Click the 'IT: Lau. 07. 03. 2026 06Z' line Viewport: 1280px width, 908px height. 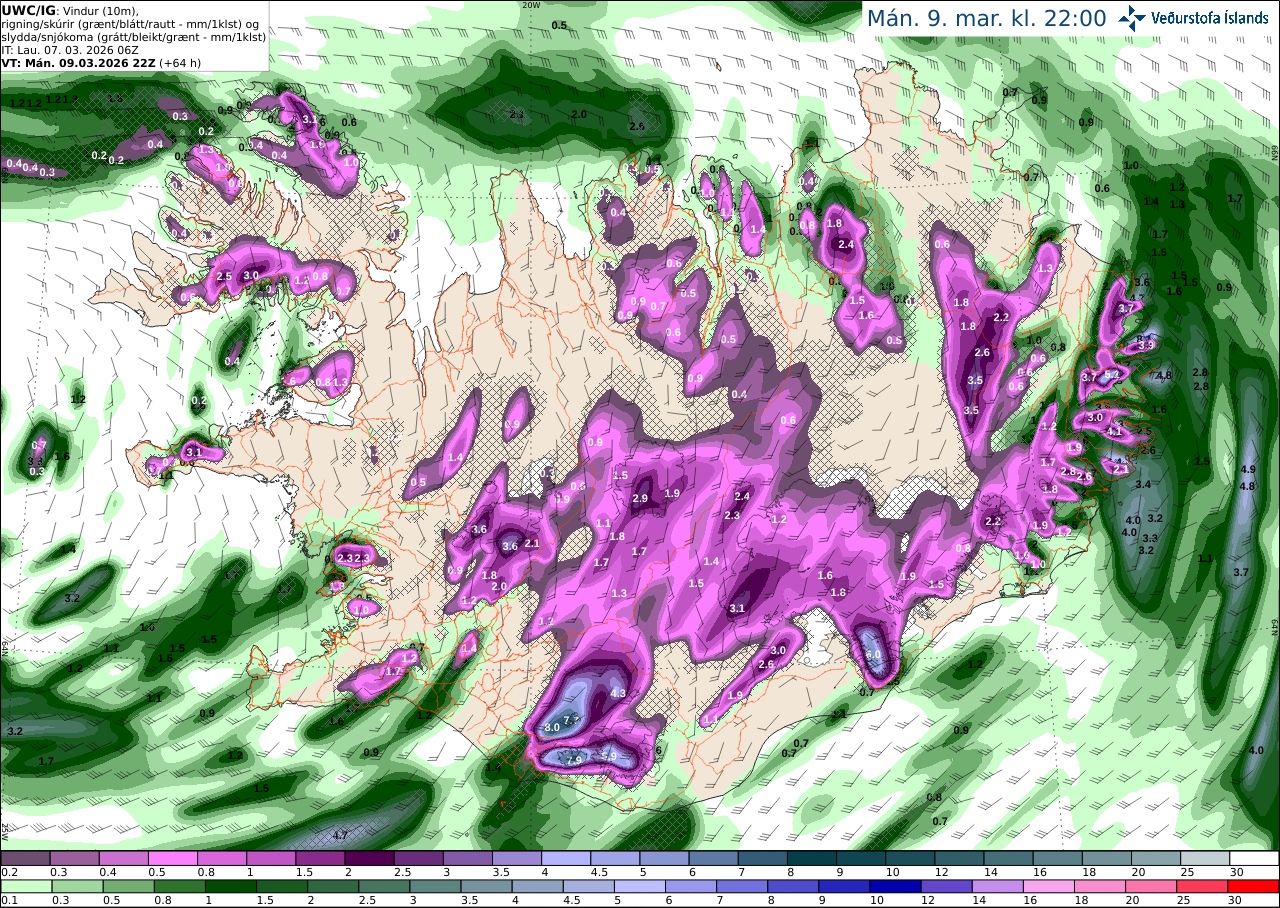pos(70,49)
